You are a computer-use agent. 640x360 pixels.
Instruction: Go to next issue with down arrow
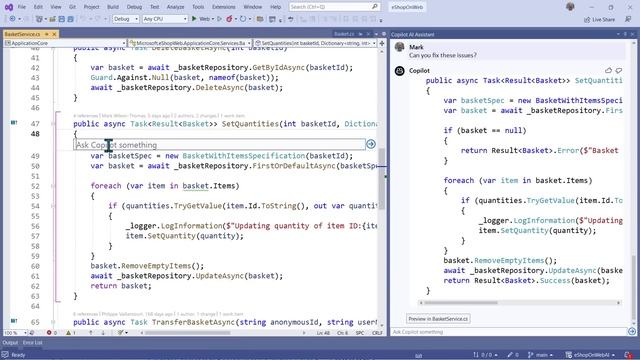point(103,333)
